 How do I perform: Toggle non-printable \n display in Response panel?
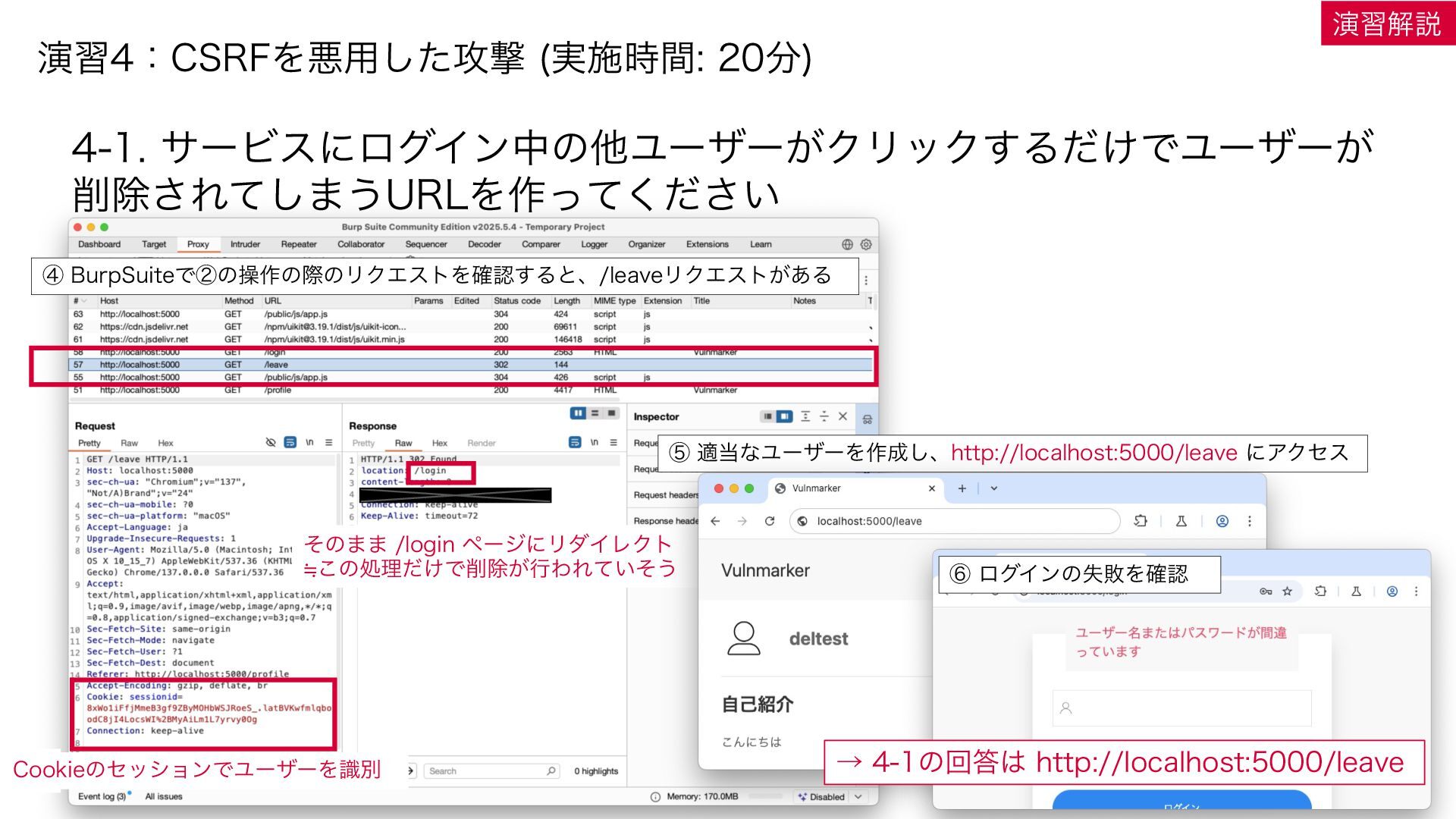point(595,443)
